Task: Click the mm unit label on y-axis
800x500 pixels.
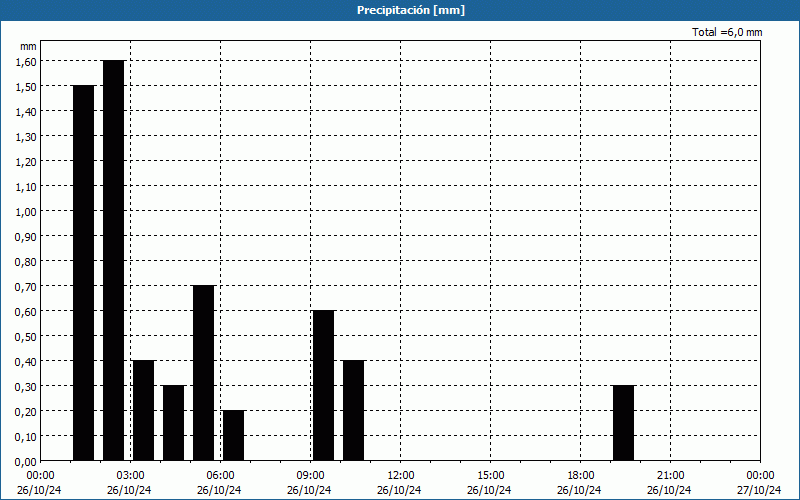Action: point(28,46)
